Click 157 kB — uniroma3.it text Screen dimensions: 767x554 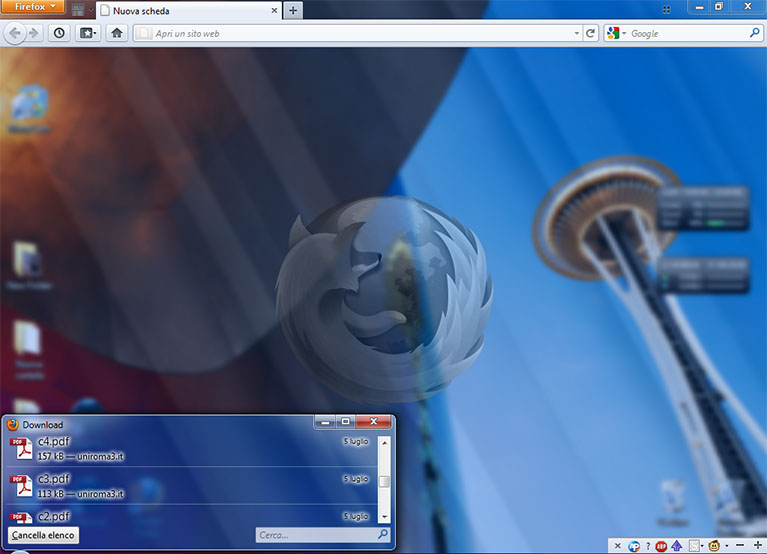[x=81, y=457]
